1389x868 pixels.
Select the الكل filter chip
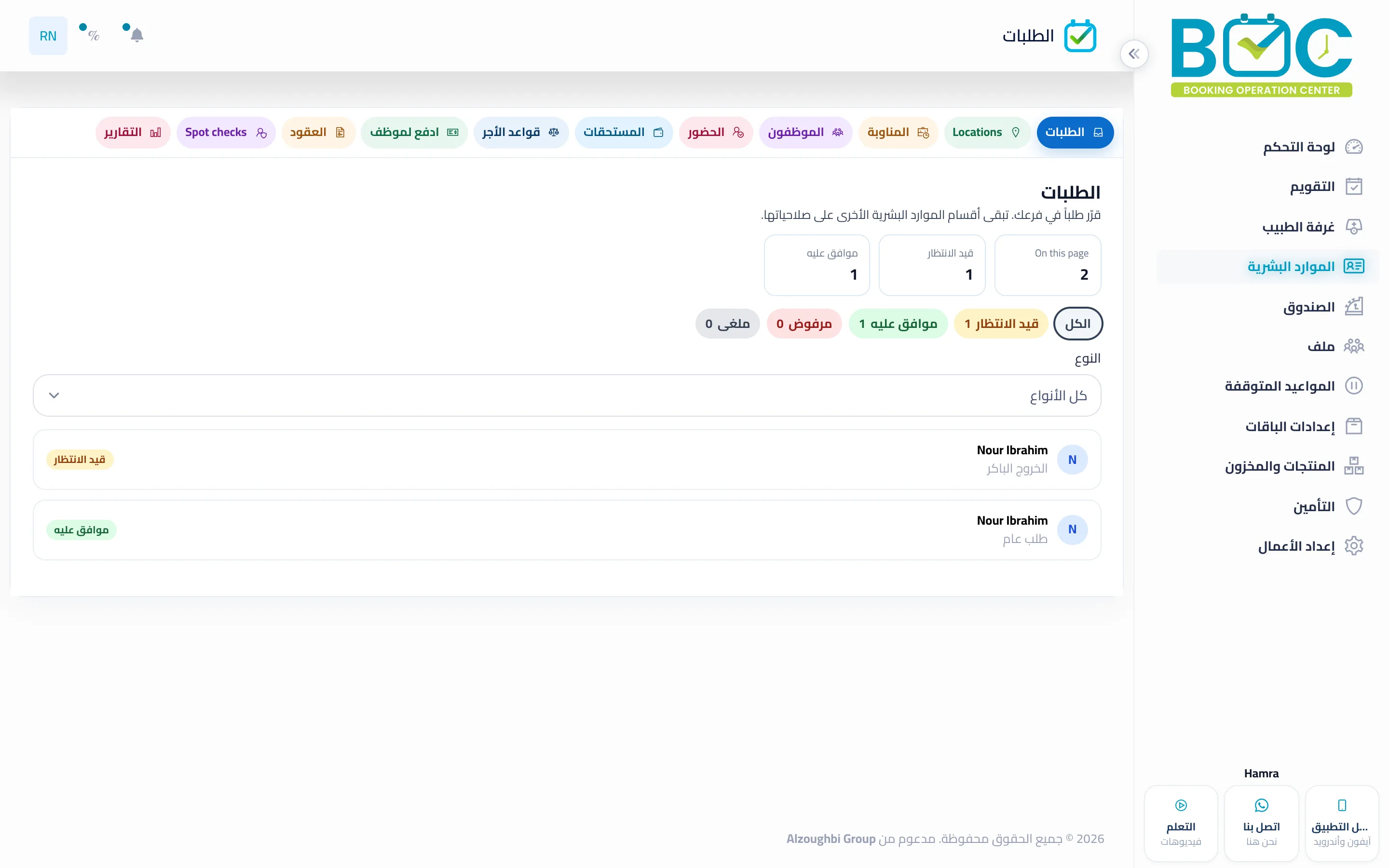[1078, 324]
